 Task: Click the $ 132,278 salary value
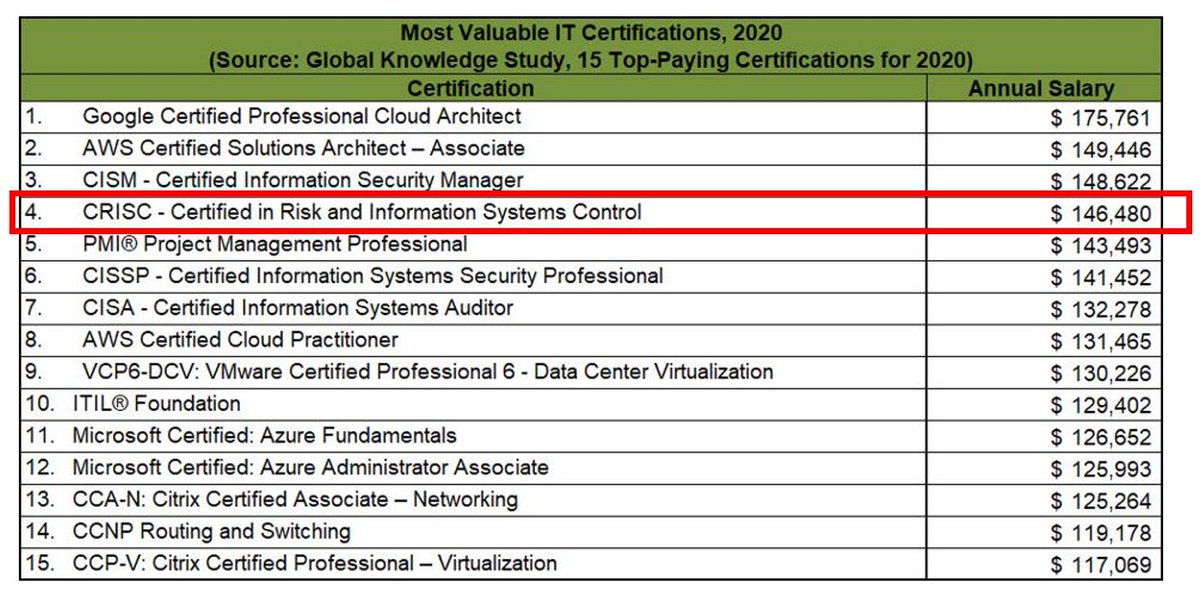point(1101,310)
